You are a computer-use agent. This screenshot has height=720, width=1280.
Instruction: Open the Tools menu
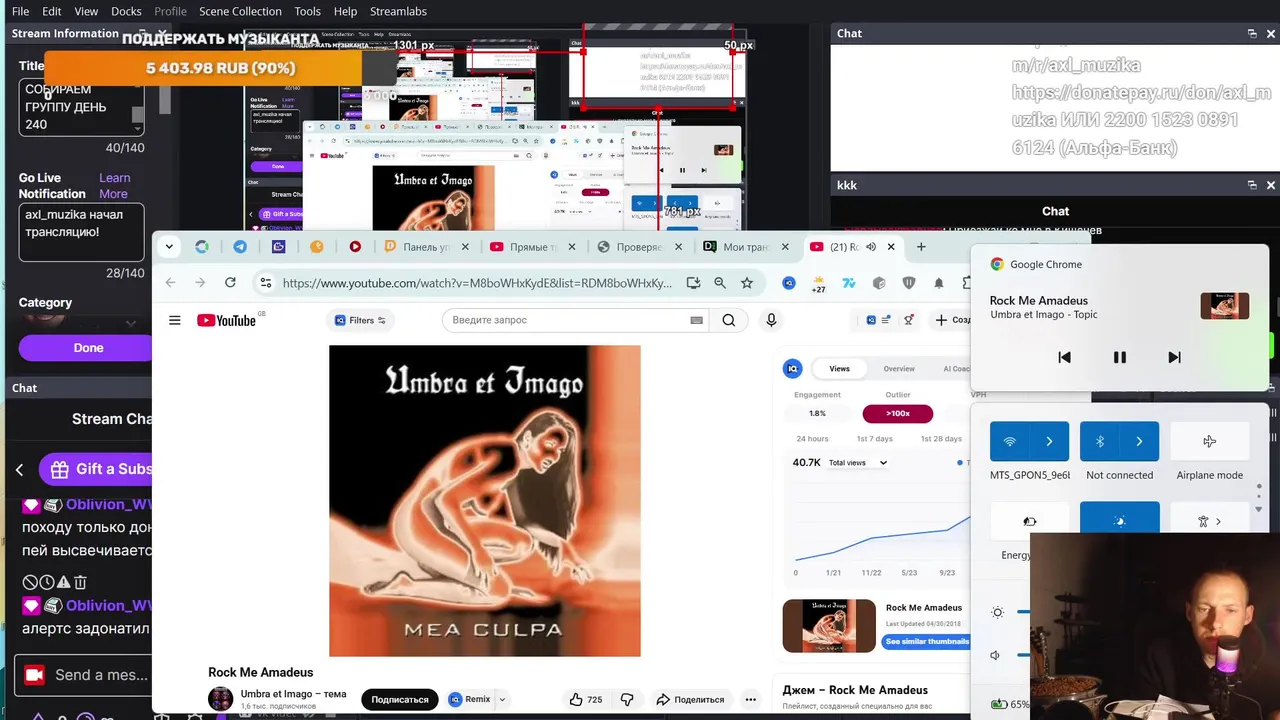click(308, 11)
